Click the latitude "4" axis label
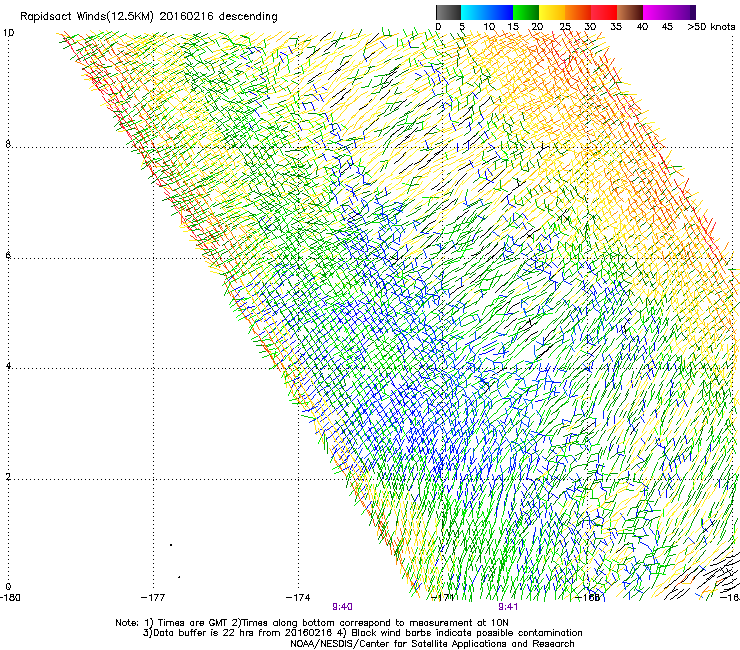This screenshot has height=650, width=740. [8, 366]
